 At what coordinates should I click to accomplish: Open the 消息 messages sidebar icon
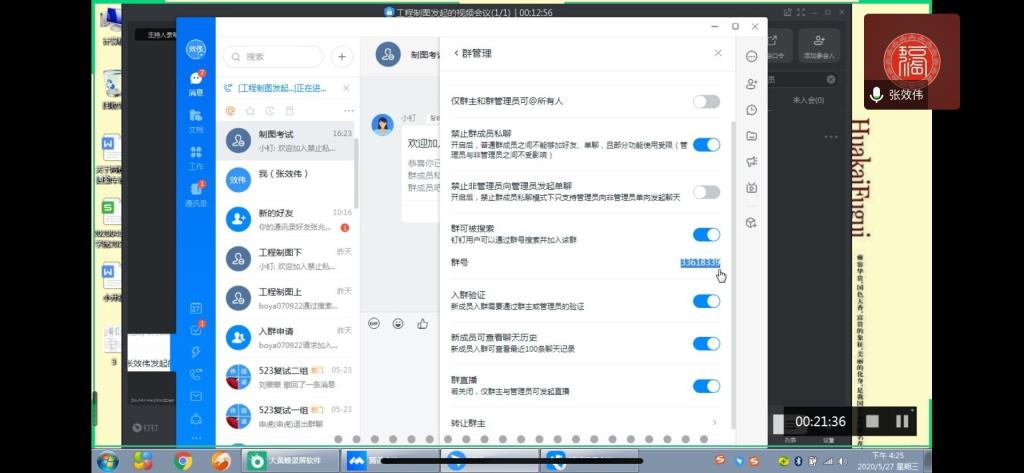pyautogui.click(x=196, y=81)
